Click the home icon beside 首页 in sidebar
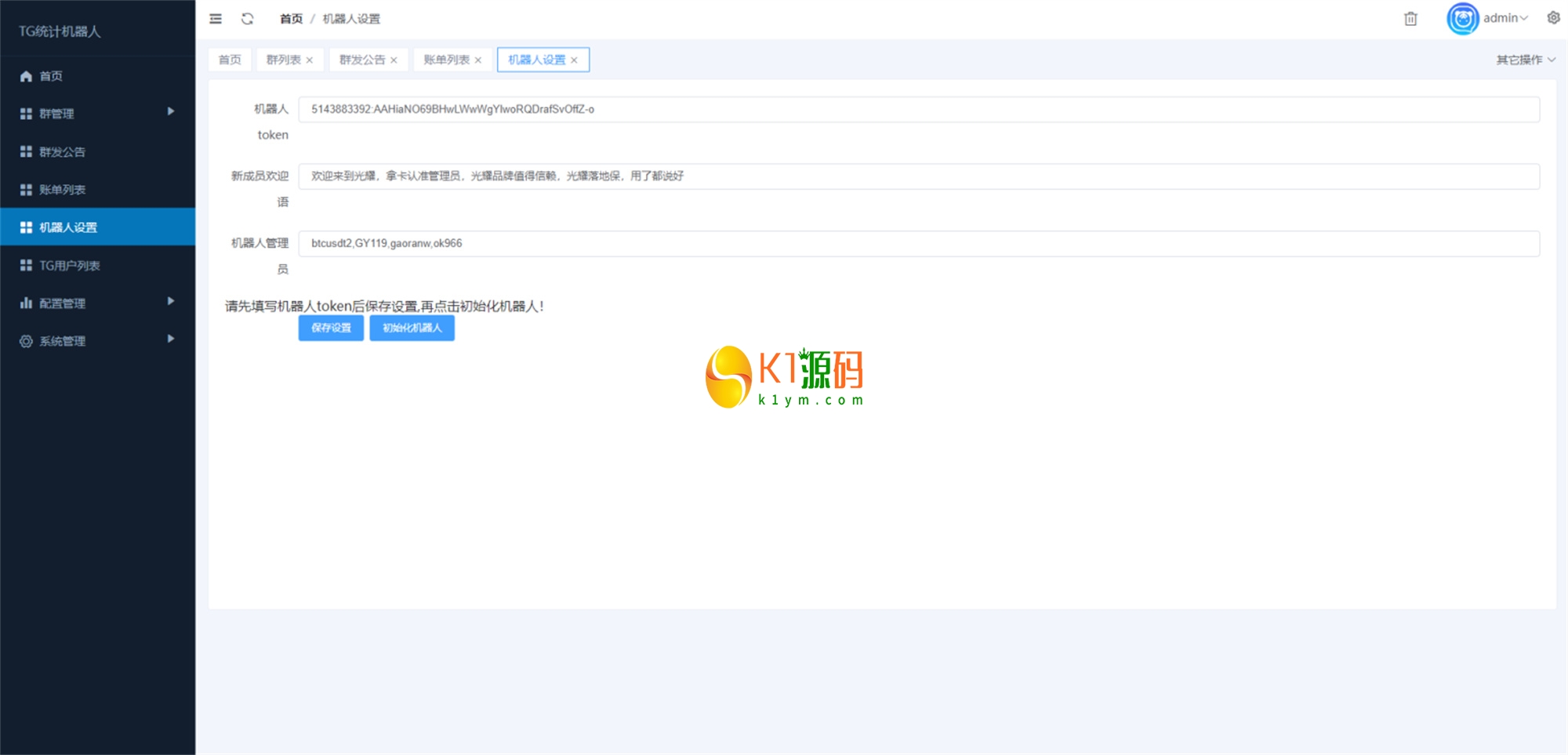This screenshot has width=1568, height=755. [x=26, y=76]
